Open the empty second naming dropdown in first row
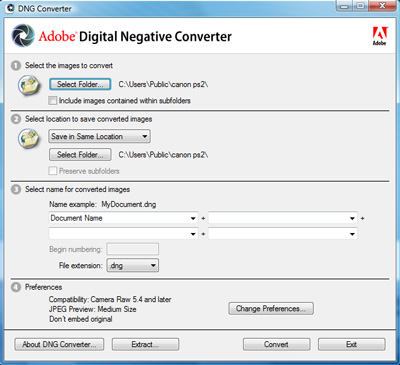Viewport: 400px width, 365px height. [x=283, y=218]
